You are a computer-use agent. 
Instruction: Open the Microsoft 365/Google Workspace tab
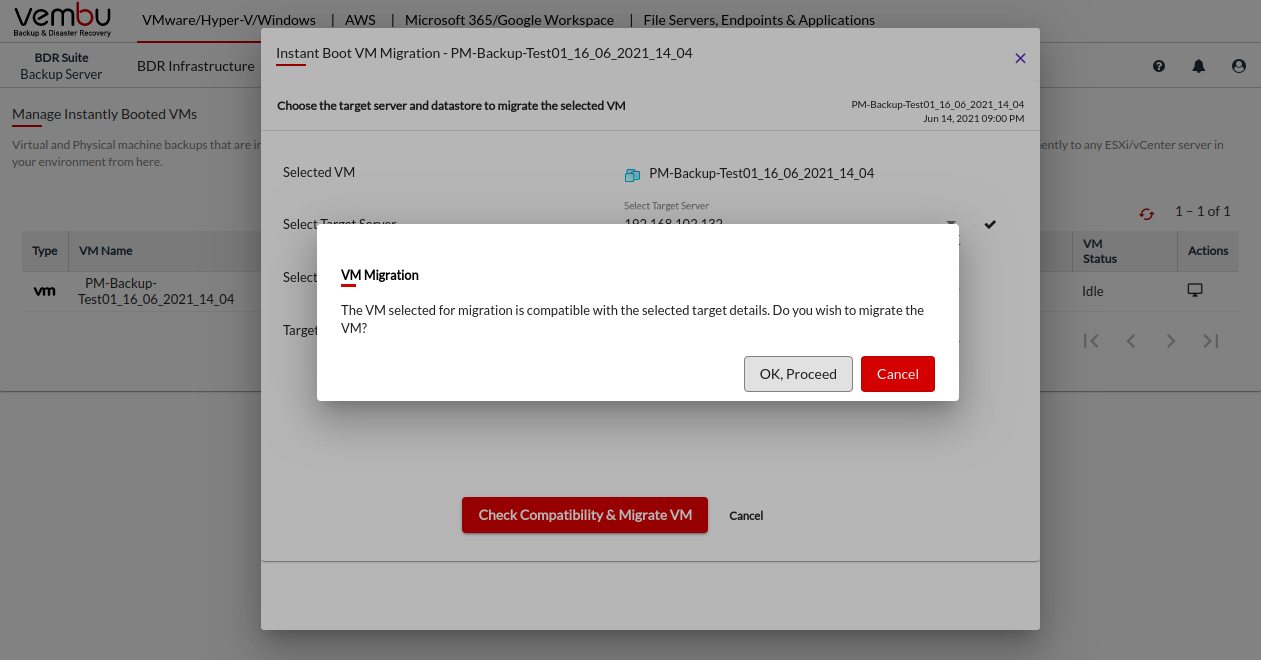[x=509, y=20]
